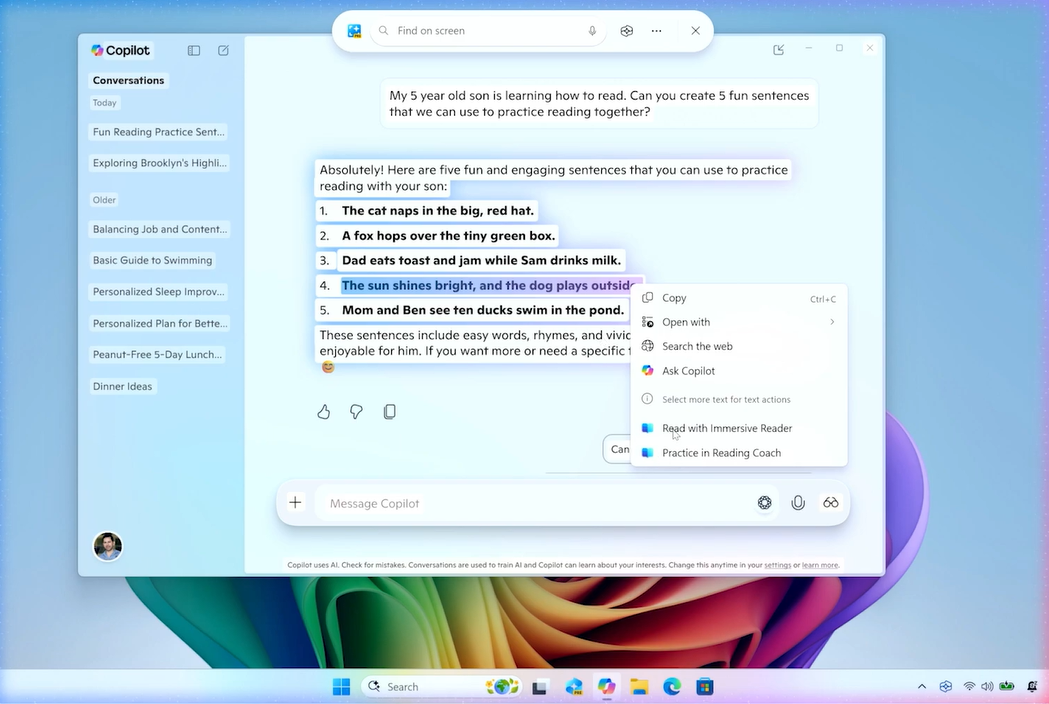The width and height of the screenshot is (1049, 704).
Task: Click the Copilot logo in sidebar header
Action: (98, 50)
